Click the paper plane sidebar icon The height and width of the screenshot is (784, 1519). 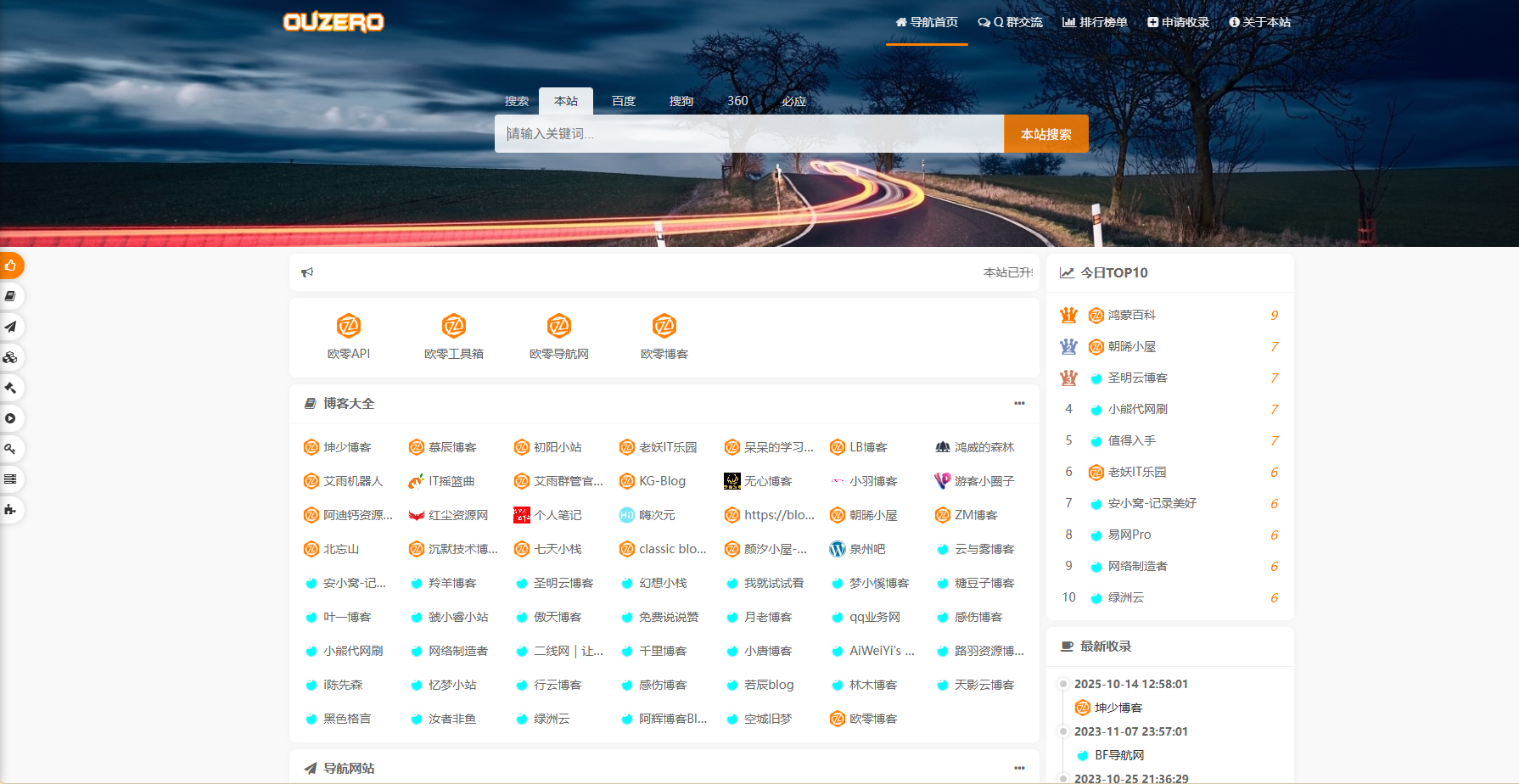pos(11,327)
